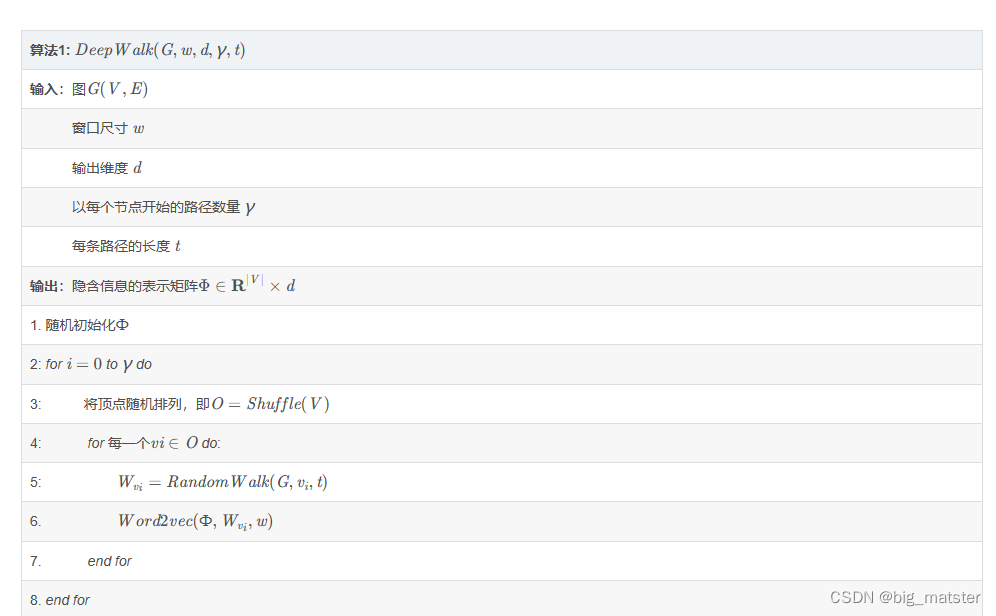The height and width of the screenshot is (616, 996).
Task: Select the 图G(V, E) input text
Action: 110,89
